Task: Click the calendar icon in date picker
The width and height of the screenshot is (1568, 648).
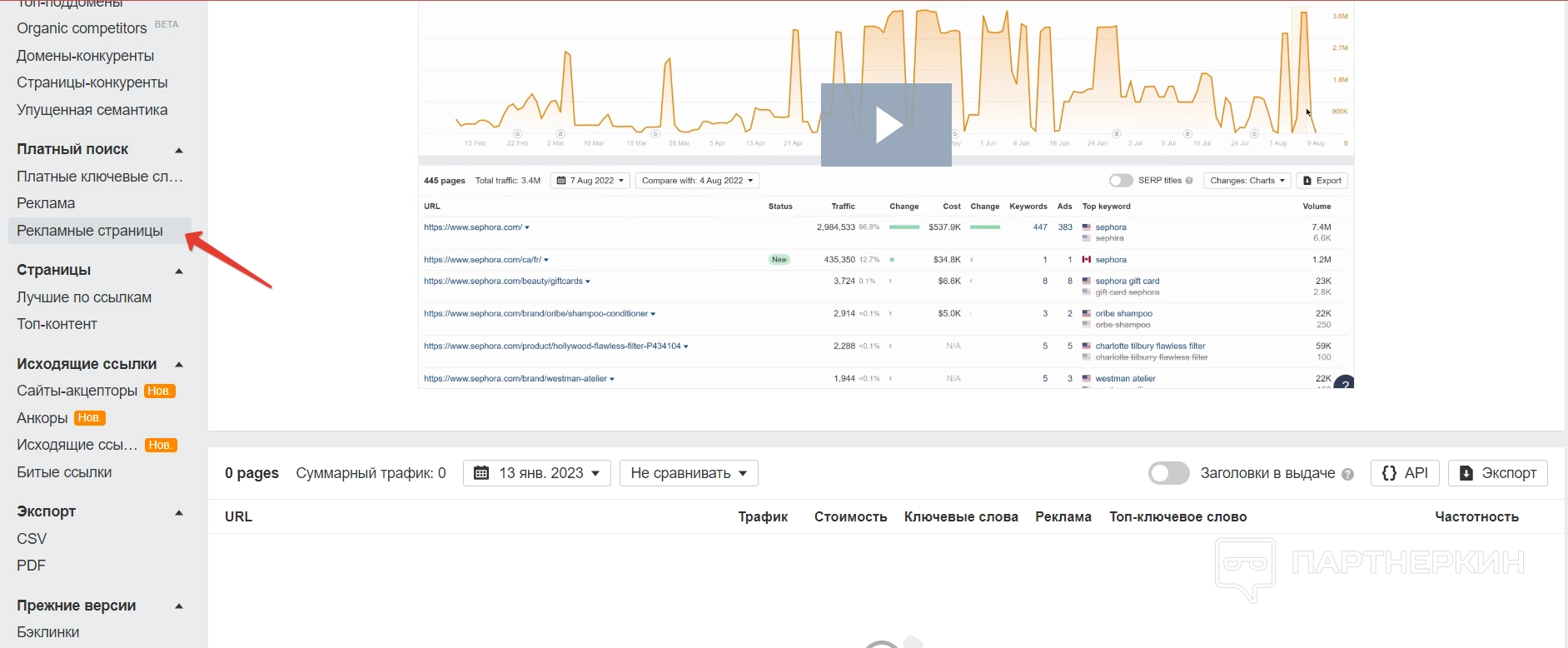Action: (480, 473)
